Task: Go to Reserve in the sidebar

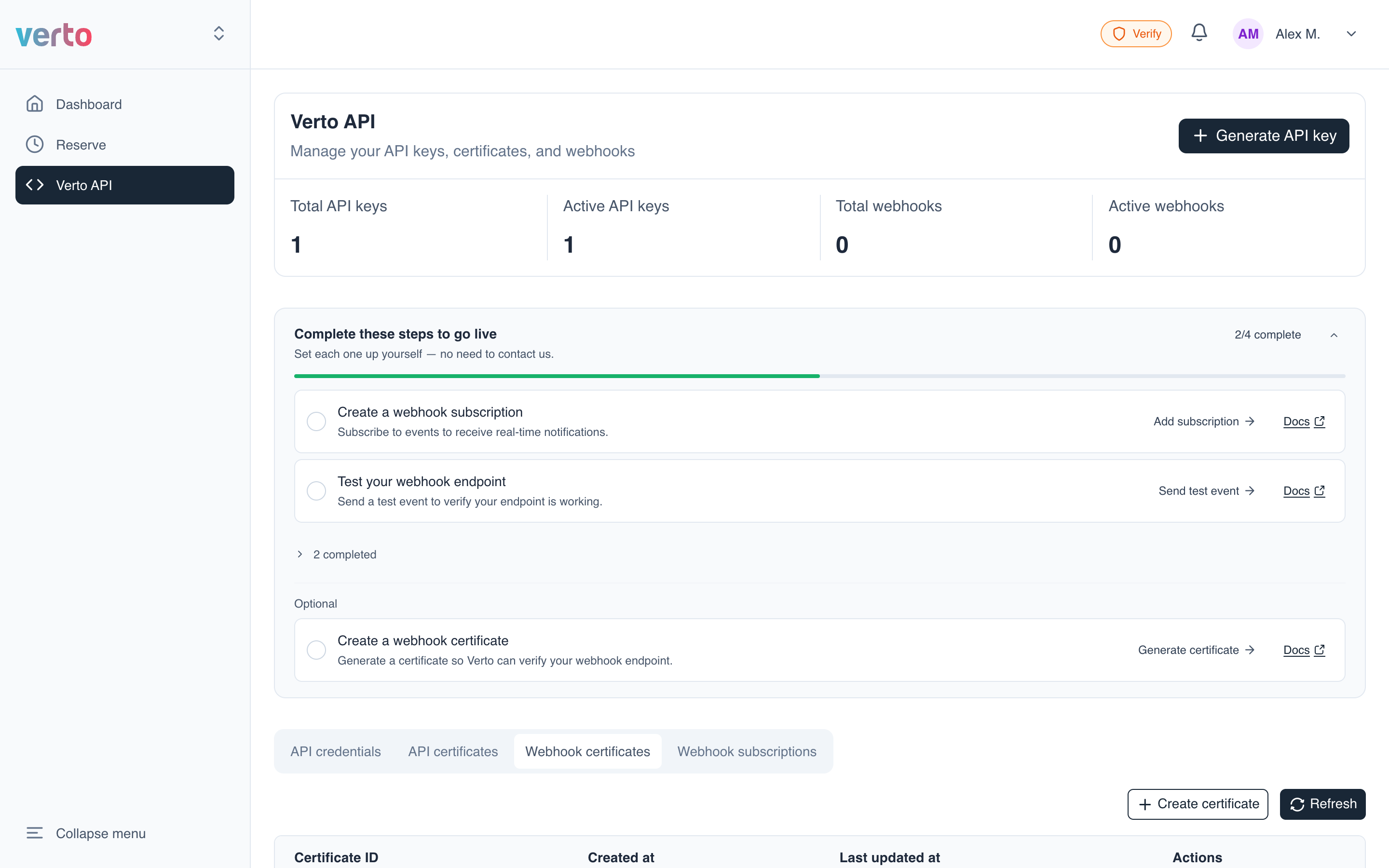Action: pos(124,144)
